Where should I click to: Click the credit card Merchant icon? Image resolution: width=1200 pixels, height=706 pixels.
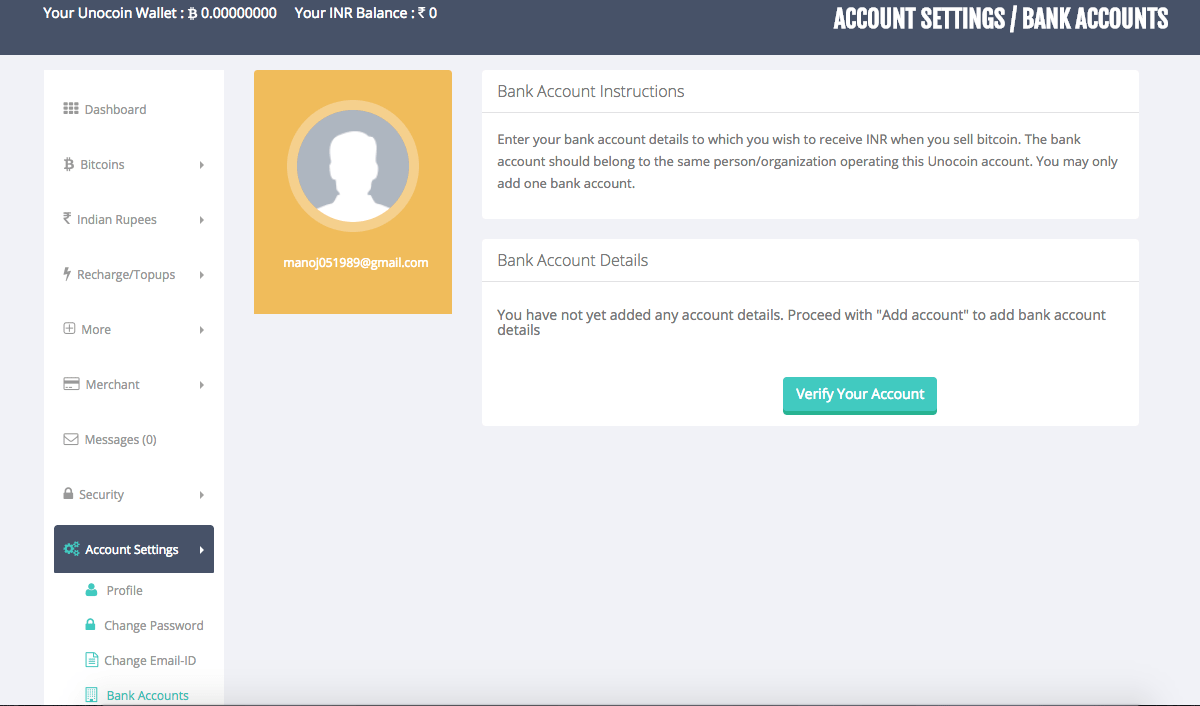(71, 384)
